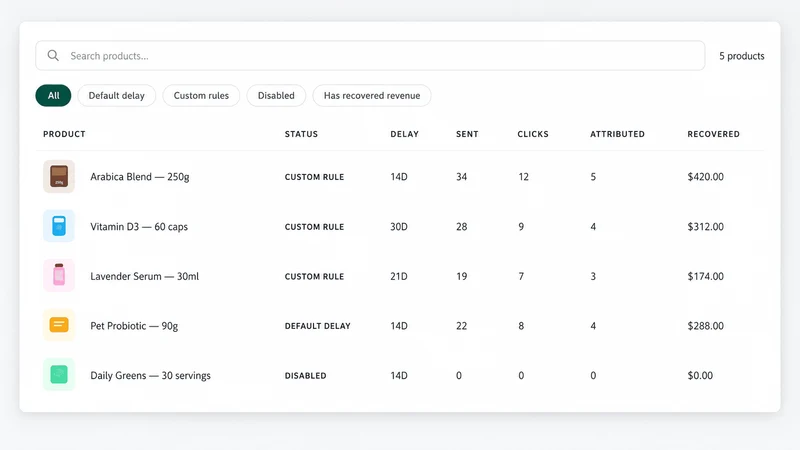This screenshot has width=800, height=450.
Task: Select the All filter chip
Action: coord(54,95)
